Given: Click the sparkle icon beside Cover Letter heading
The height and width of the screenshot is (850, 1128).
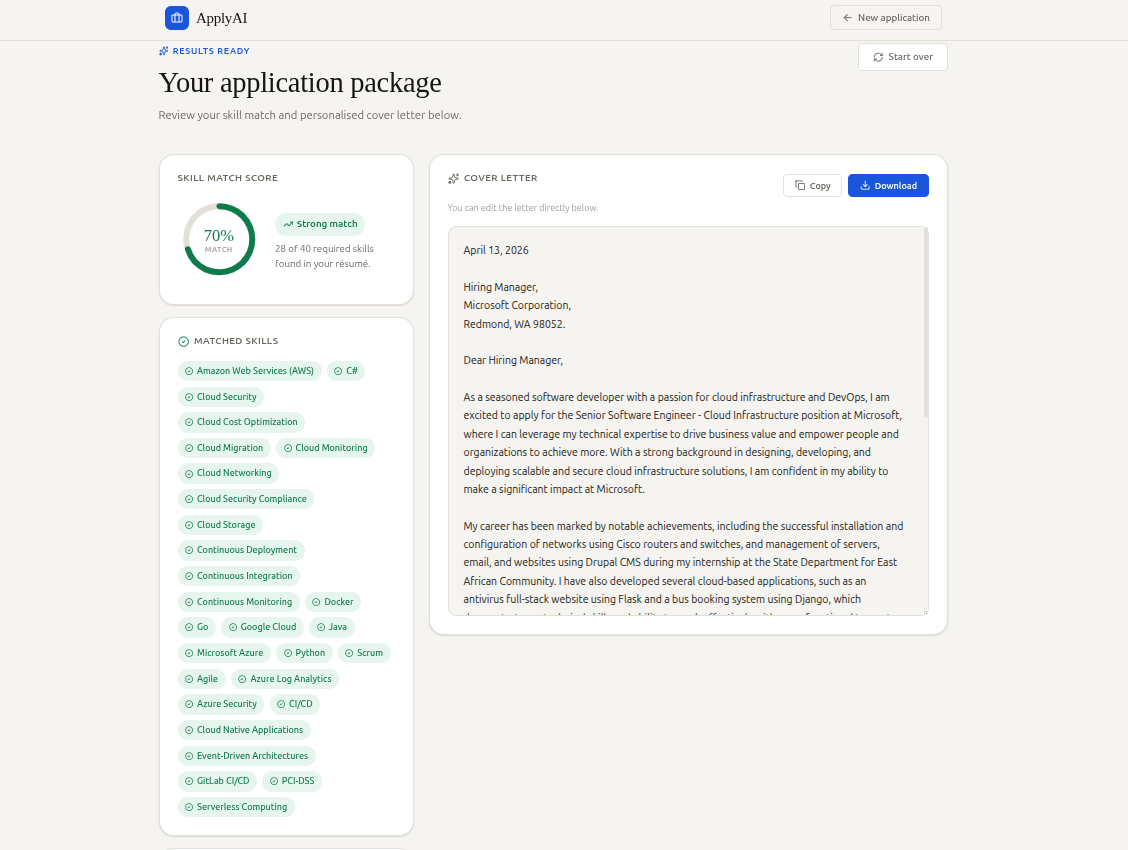Looking at the screenshot, I should 453,178.
